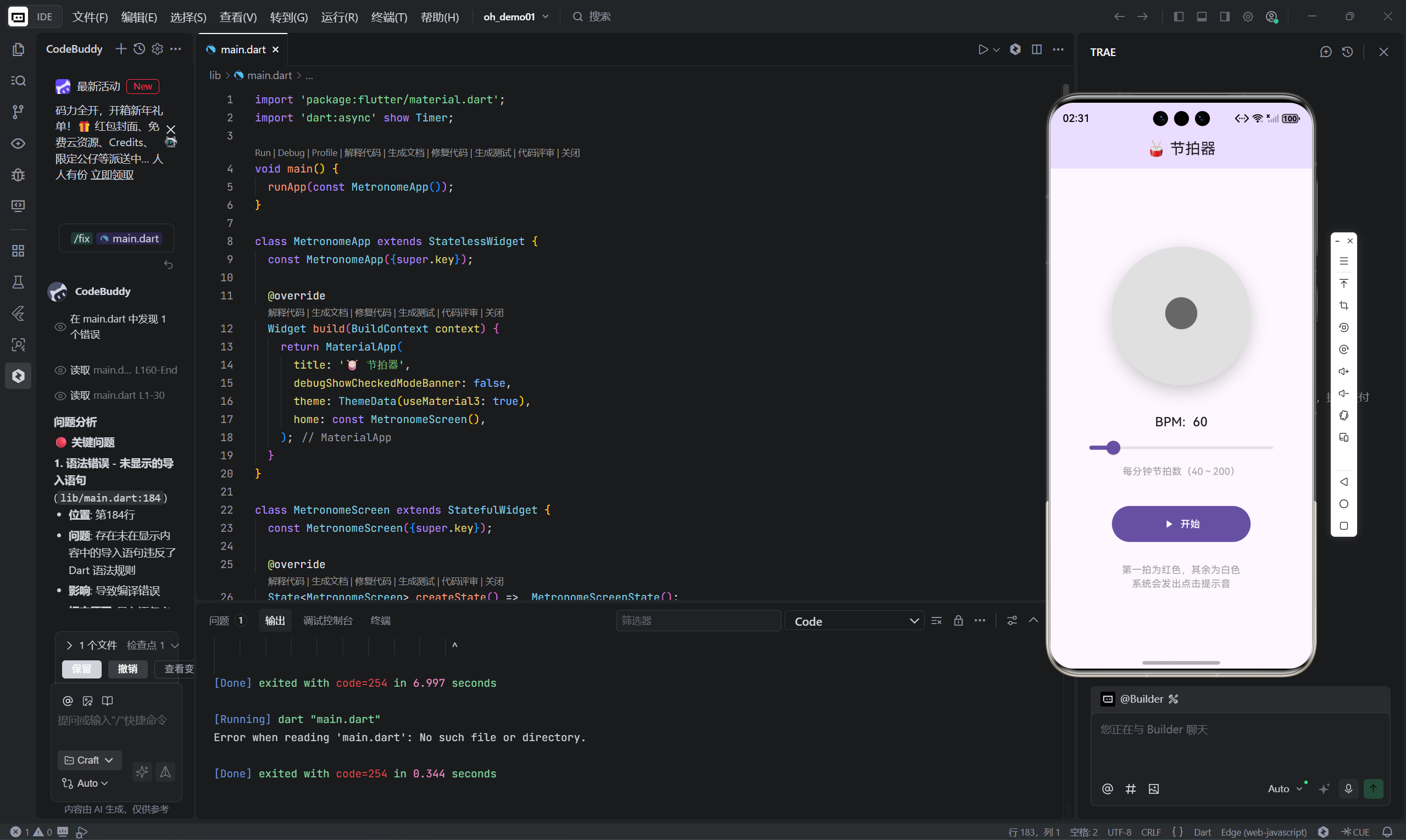Open CodeBuddy history clock icon
Screen dimensions: 1406x840
[139, 49]
